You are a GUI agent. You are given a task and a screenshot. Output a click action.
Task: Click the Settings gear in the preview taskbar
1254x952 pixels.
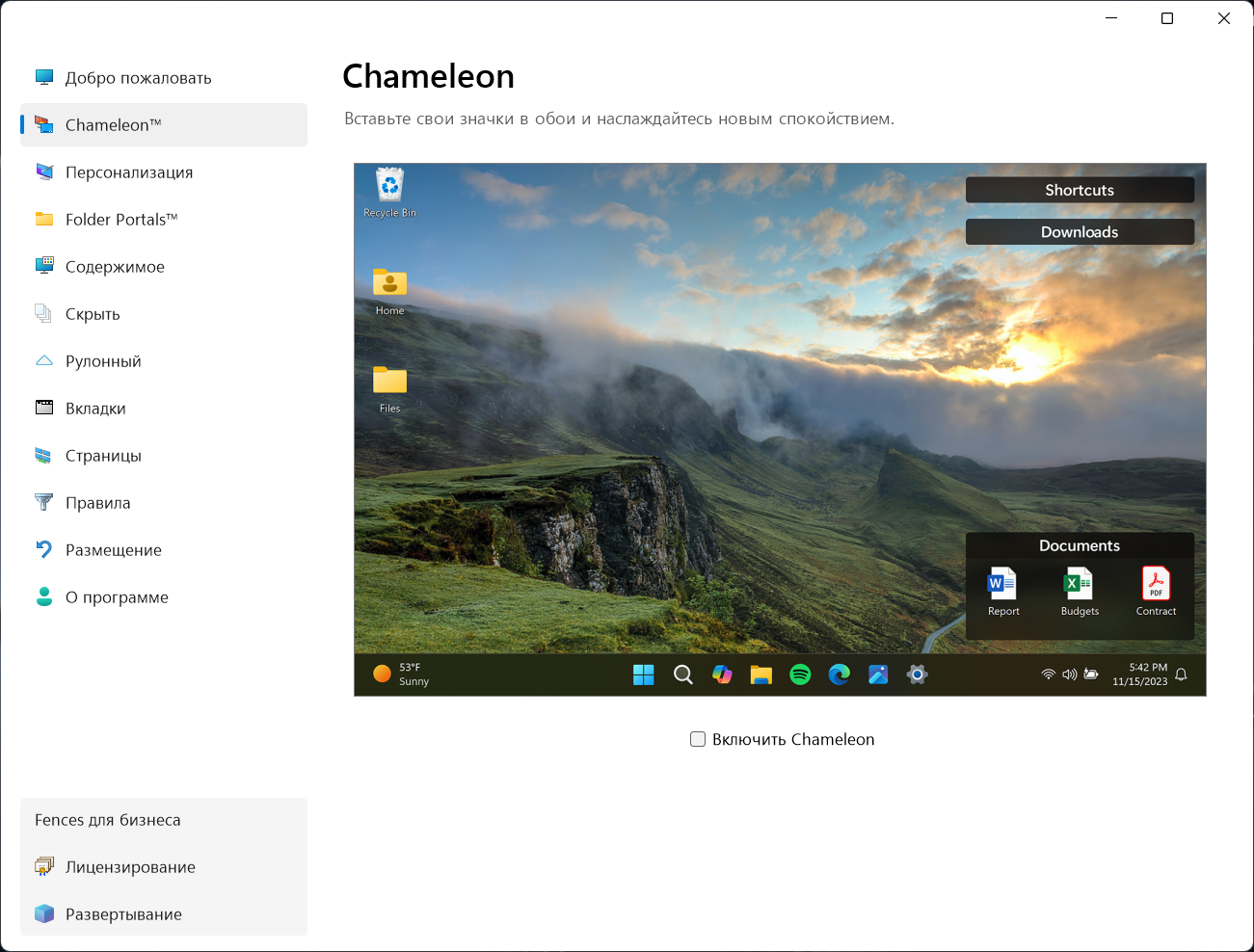click(x=918, y=674)
